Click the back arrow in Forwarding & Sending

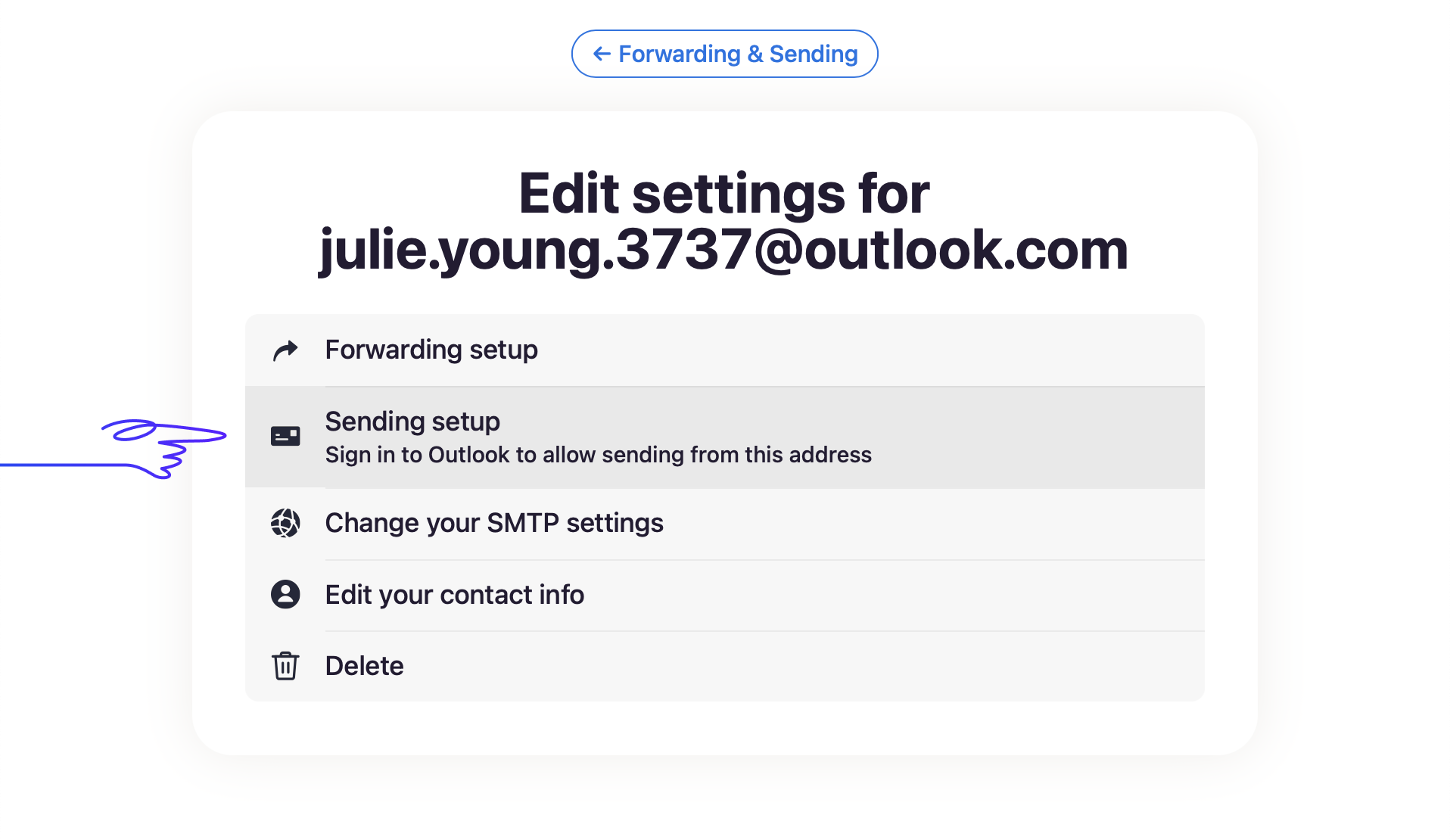click(x=602, y=54)
